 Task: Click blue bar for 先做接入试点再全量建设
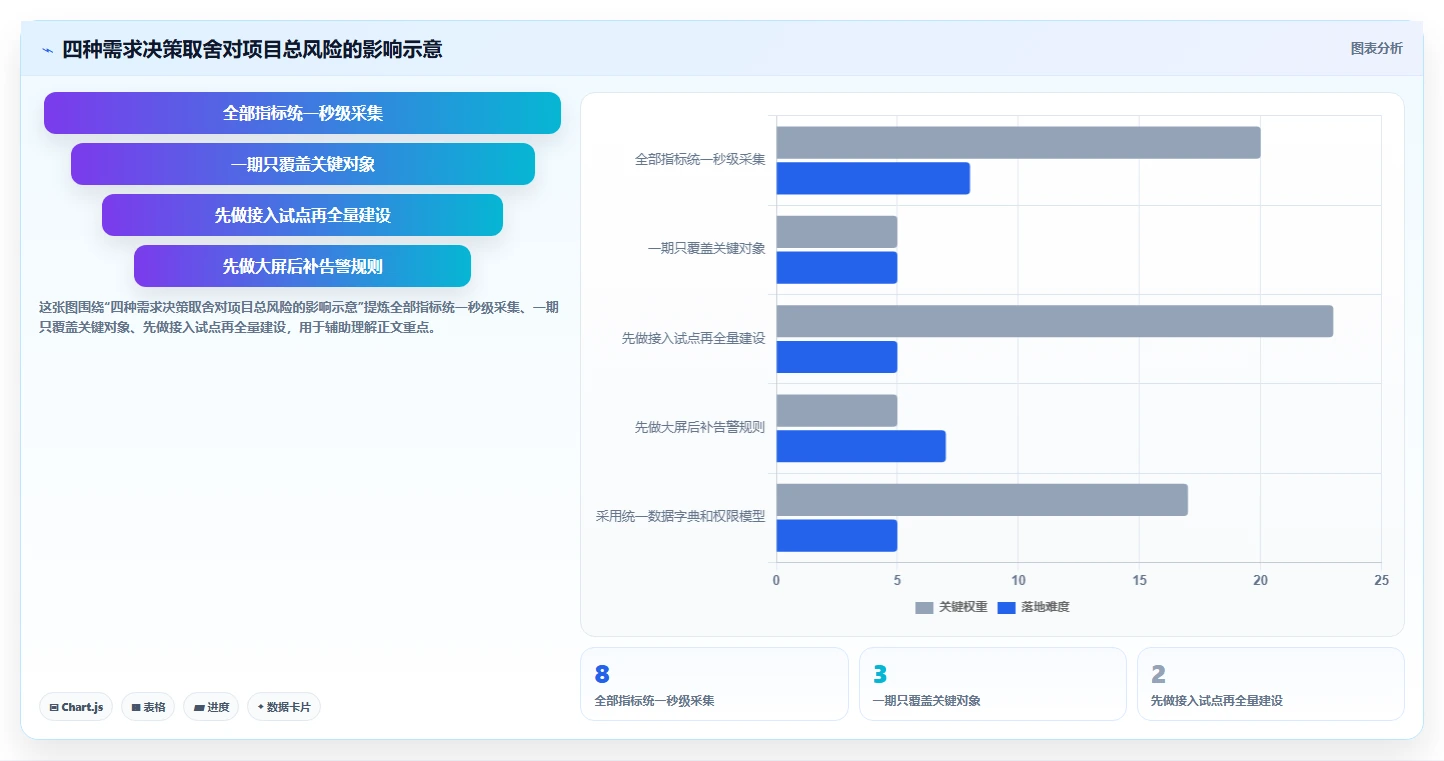pyautogui.click(x=837, y=357)
